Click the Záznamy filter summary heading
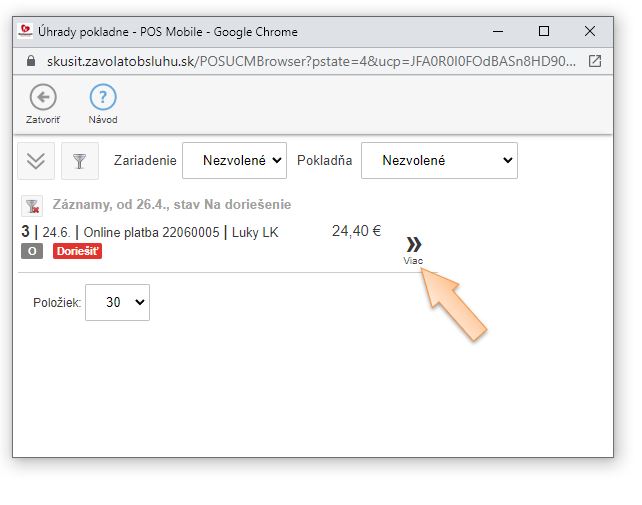 (x=171, y=205)
